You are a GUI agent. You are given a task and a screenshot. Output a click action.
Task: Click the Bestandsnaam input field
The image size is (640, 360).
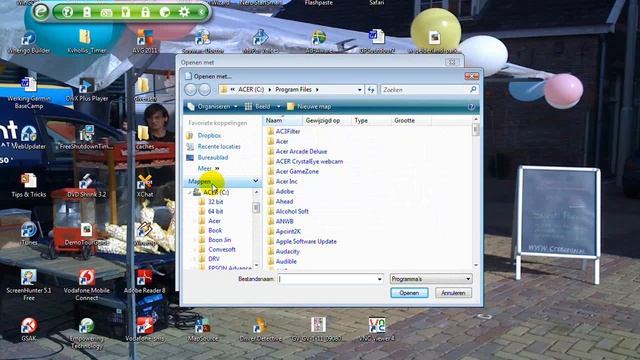coord(327,279)
